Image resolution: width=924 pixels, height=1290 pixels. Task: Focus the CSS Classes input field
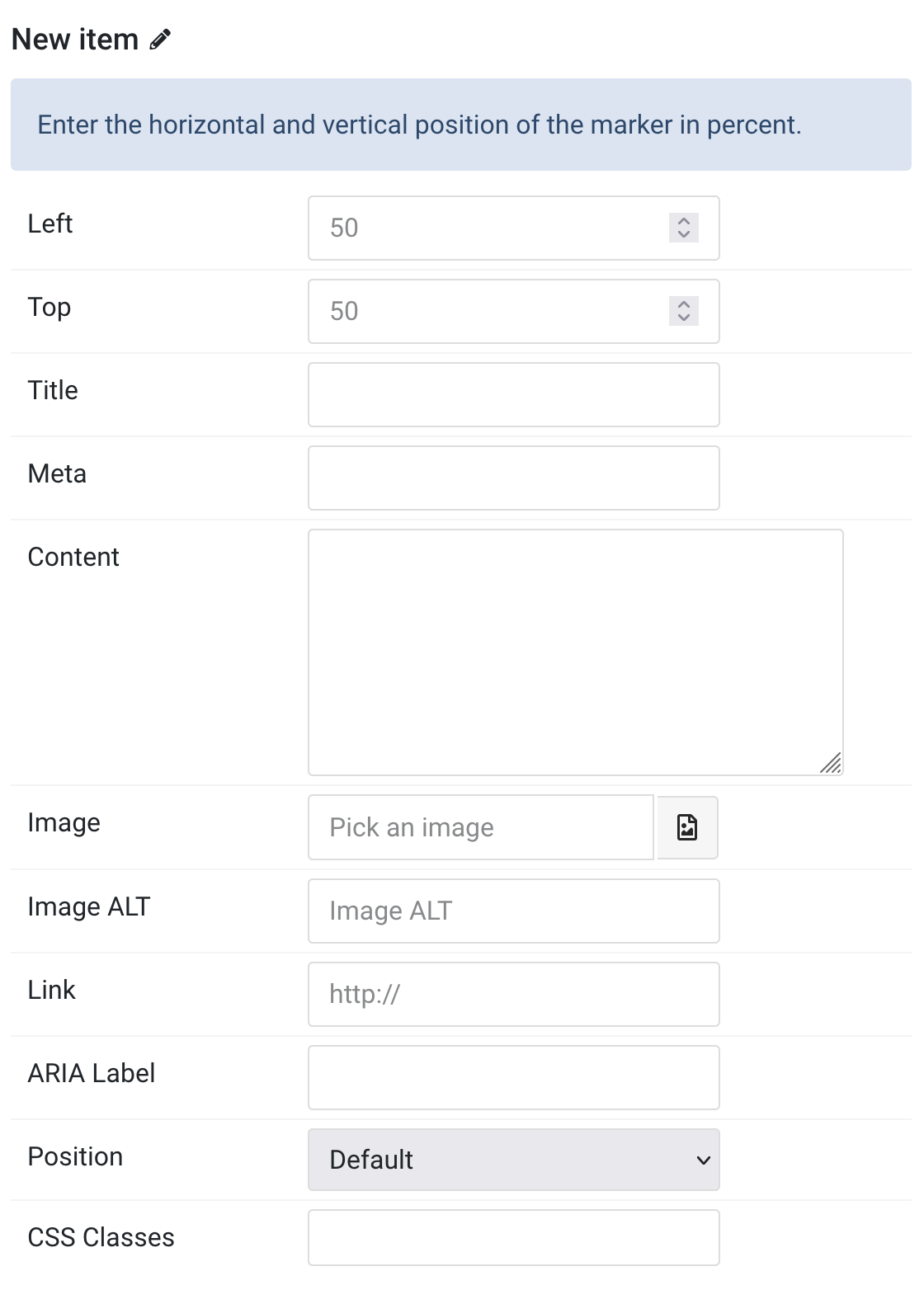514,1237
